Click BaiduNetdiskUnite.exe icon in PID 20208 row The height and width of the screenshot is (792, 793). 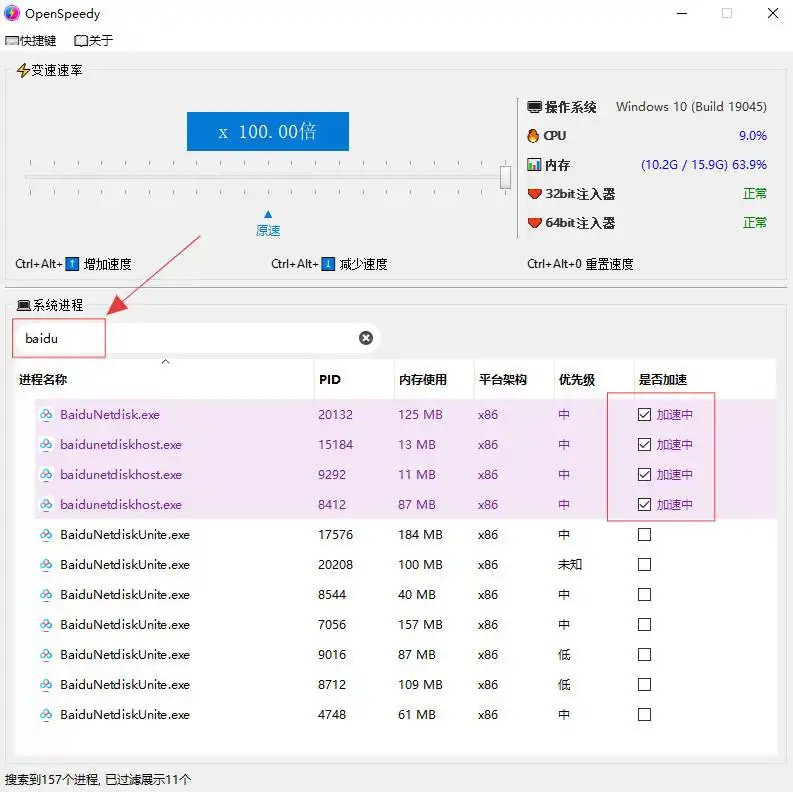(x=46, y=564)
